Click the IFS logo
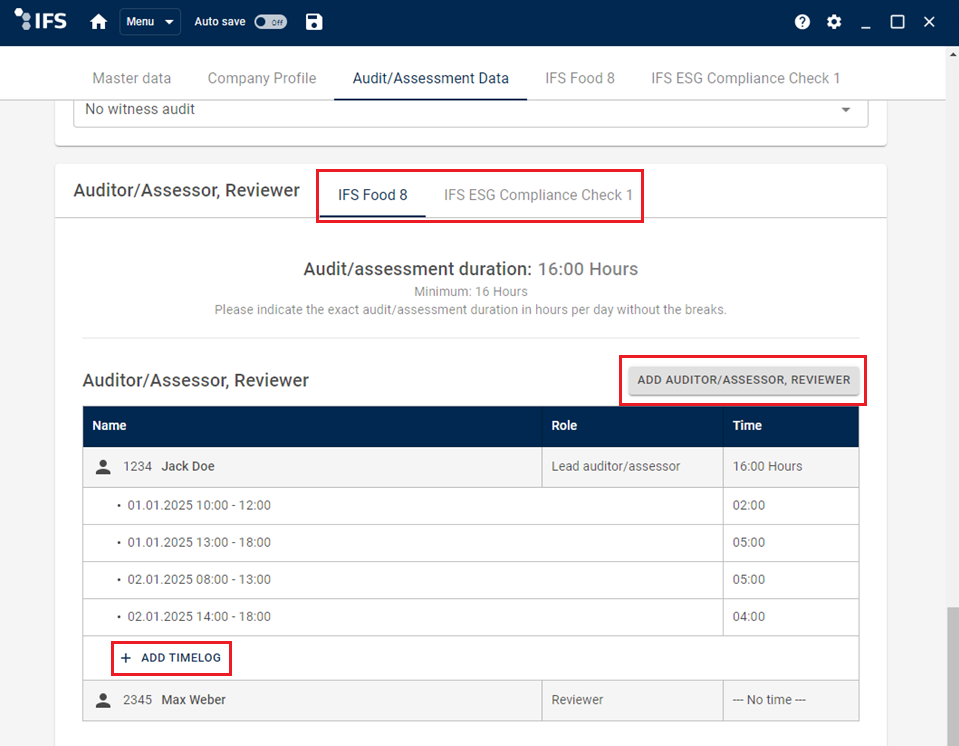This screenshot has height=746, width=959. click(x=40, y=20)
